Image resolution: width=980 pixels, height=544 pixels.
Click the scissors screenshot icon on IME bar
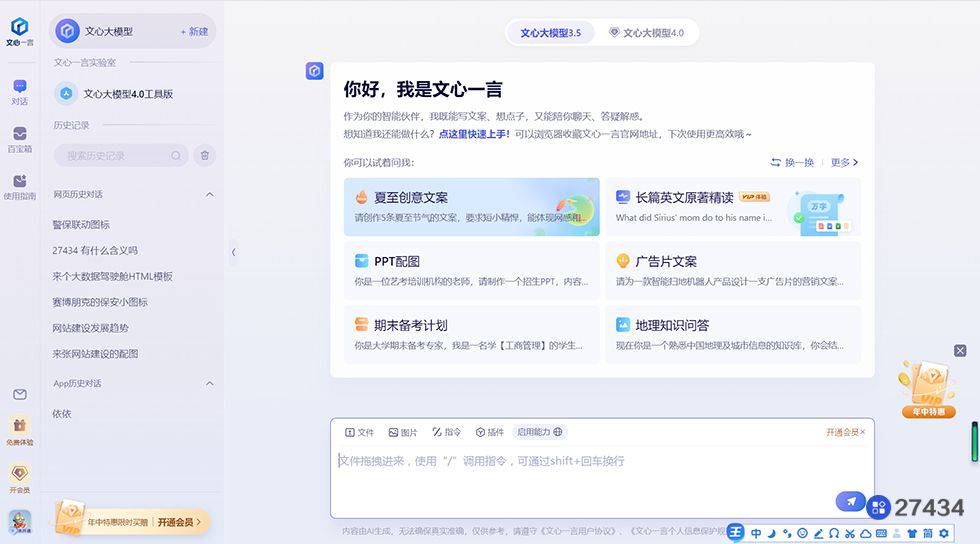849,533
